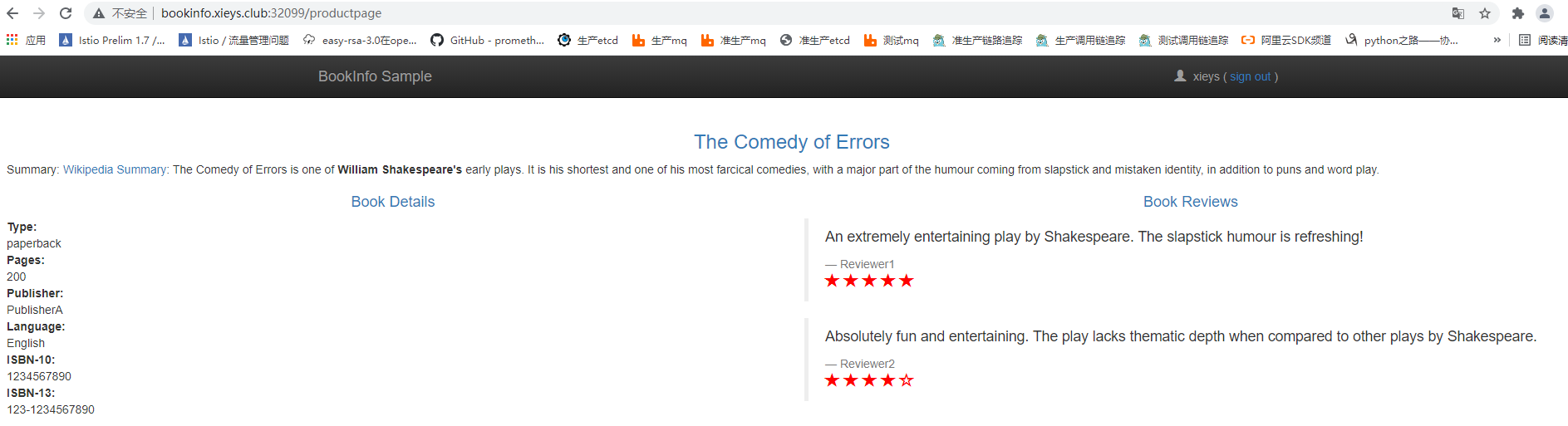Click the BookInfo Sample navbar brand
Viewport: 1568px width, 426px height.
click(x=375, y=76)
